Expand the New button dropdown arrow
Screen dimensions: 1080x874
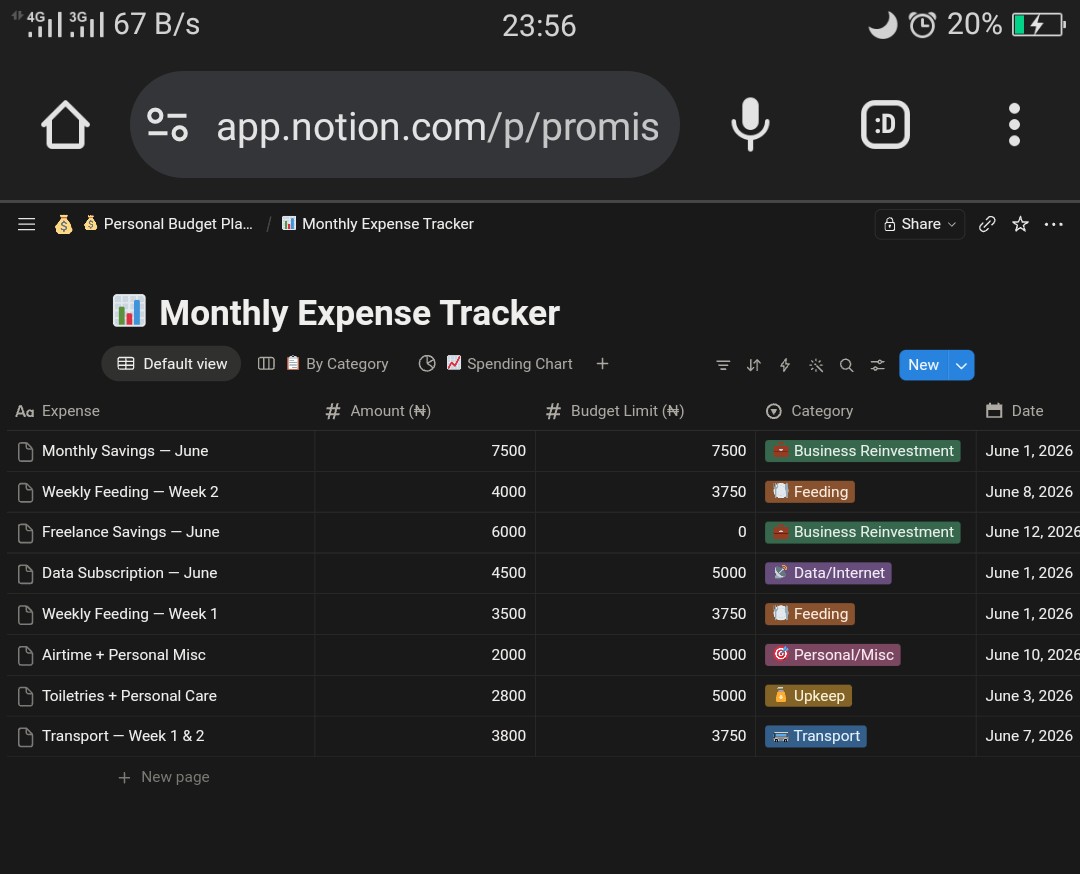tap(962, 365)
